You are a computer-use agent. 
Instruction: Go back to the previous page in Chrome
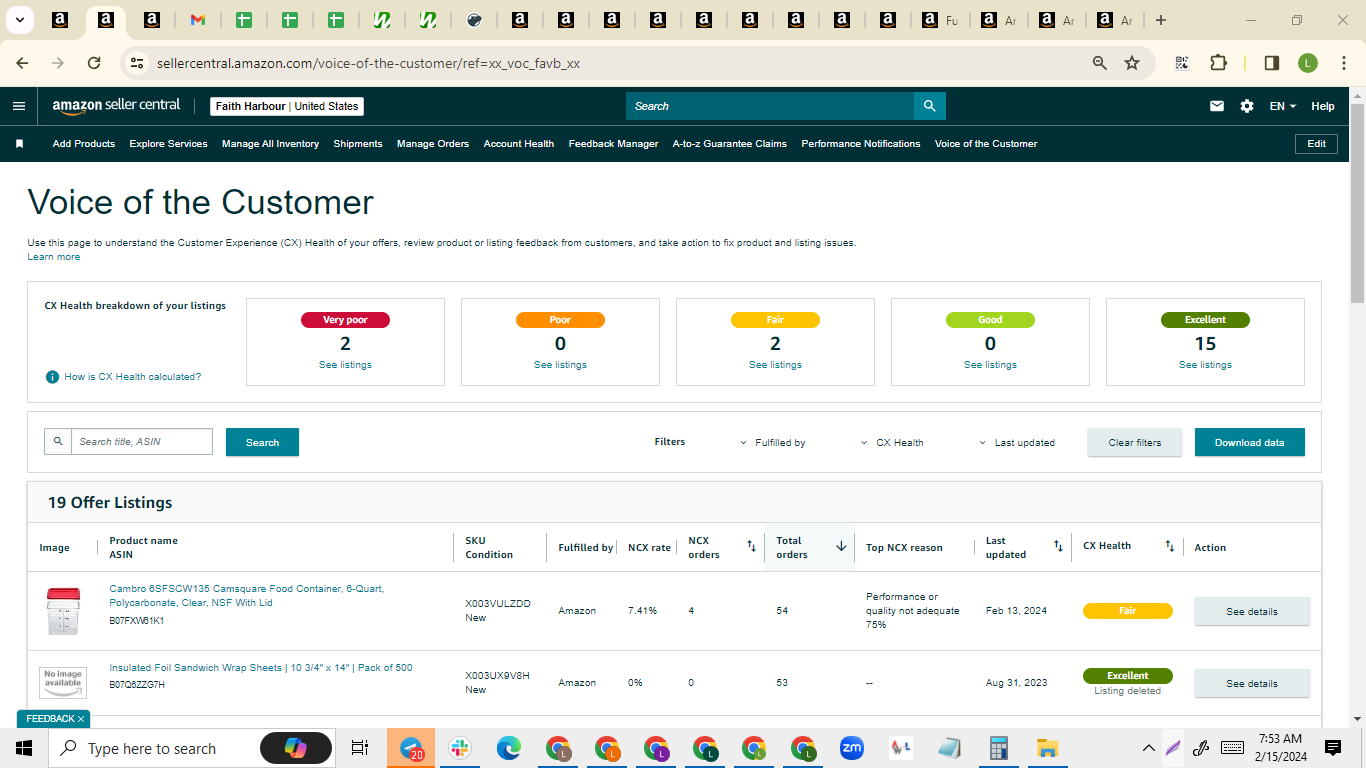click(x=22, y=63)
